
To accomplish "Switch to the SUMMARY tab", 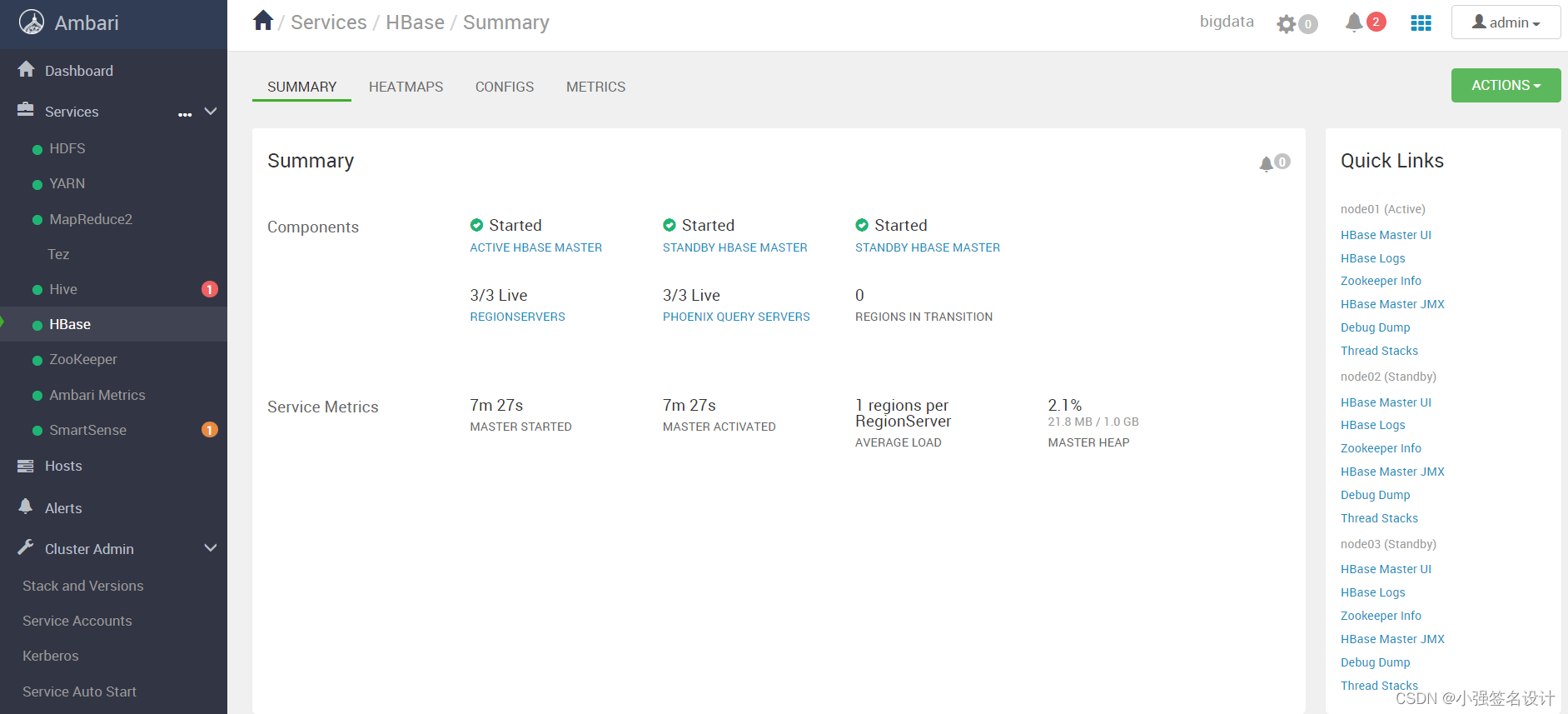I will tap(301, 87).
